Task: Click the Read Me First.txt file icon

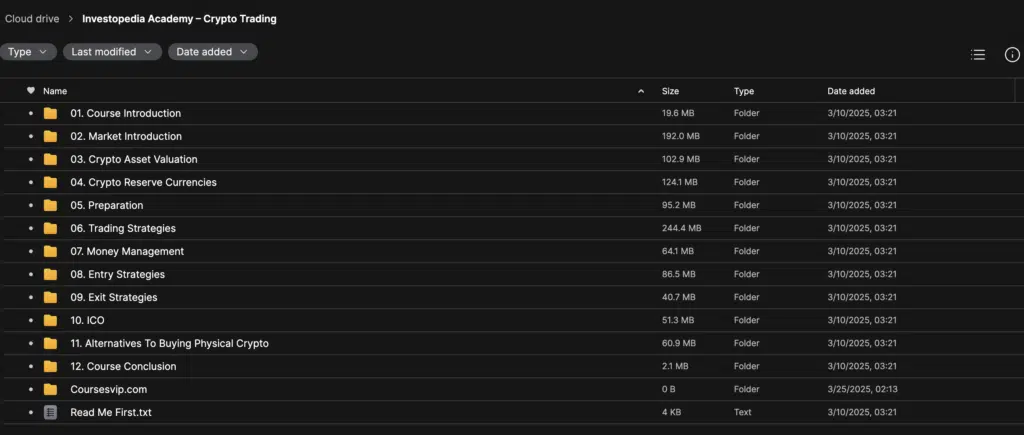Action: (50, 412)
